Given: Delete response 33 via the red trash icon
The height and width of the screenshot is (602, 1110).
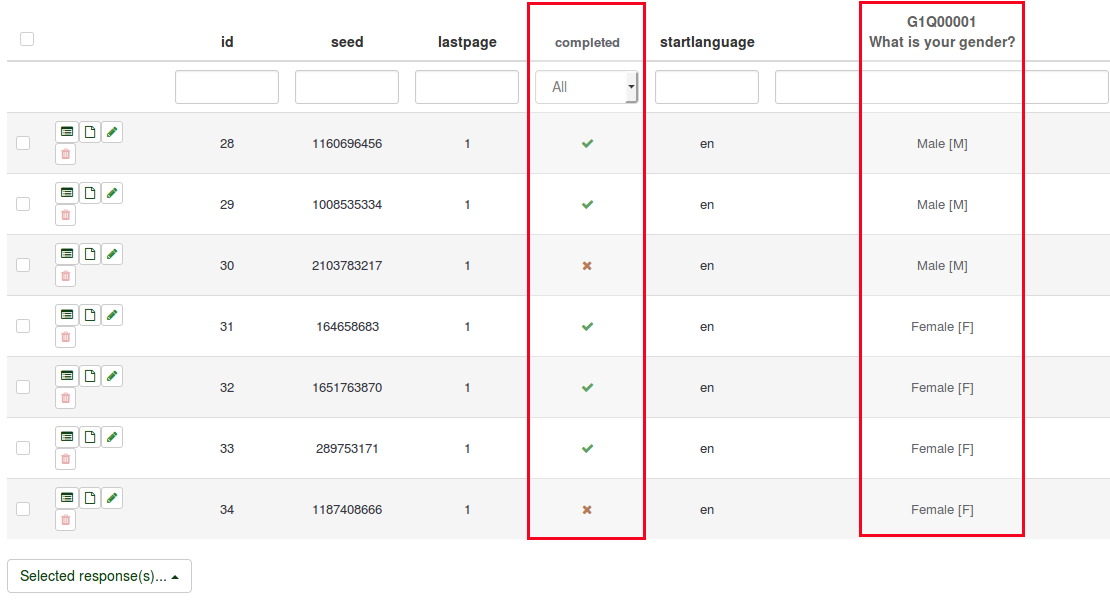Looking at the screenshot, I should (x=66, y=459).
